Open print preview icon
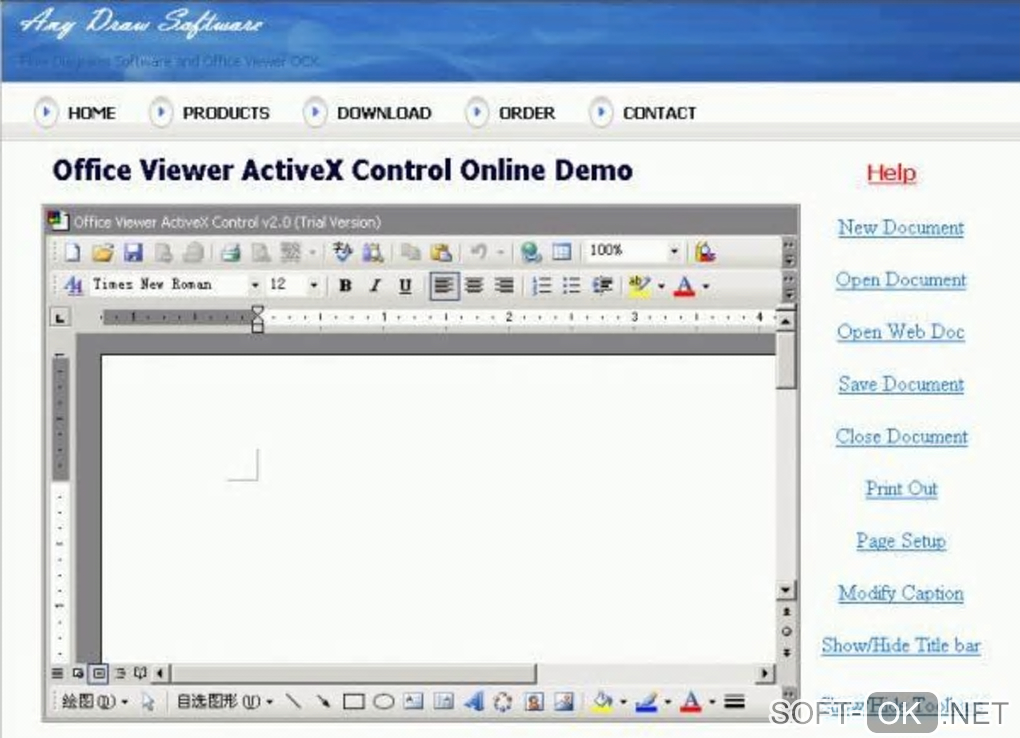This screenshot has width=1020, height=738. pyautogui.click(x=261, y=253)
